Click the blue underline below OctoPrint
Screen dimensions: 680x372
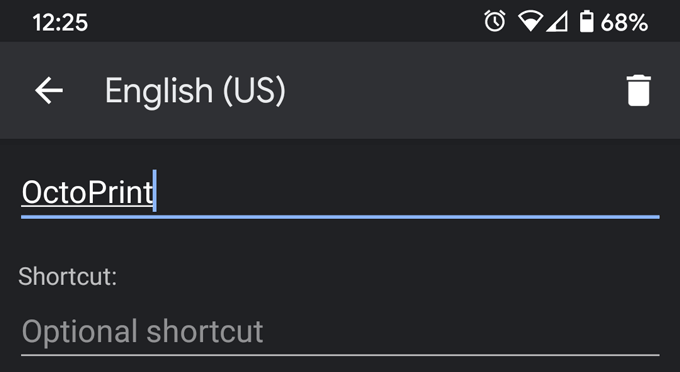point(340,216)
